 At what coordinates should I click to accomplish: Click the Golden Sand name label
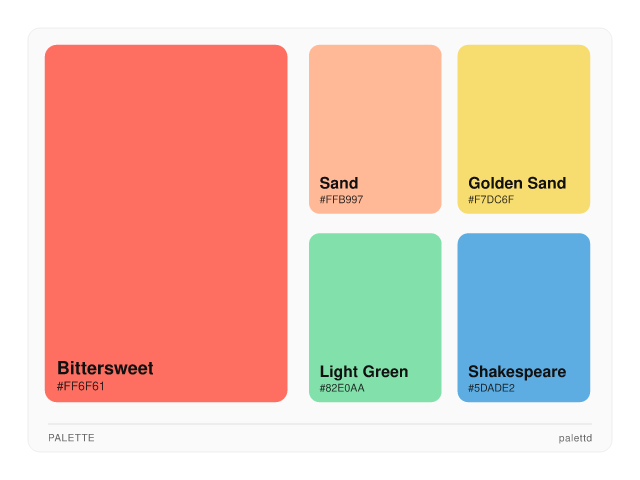pos(517,183)
